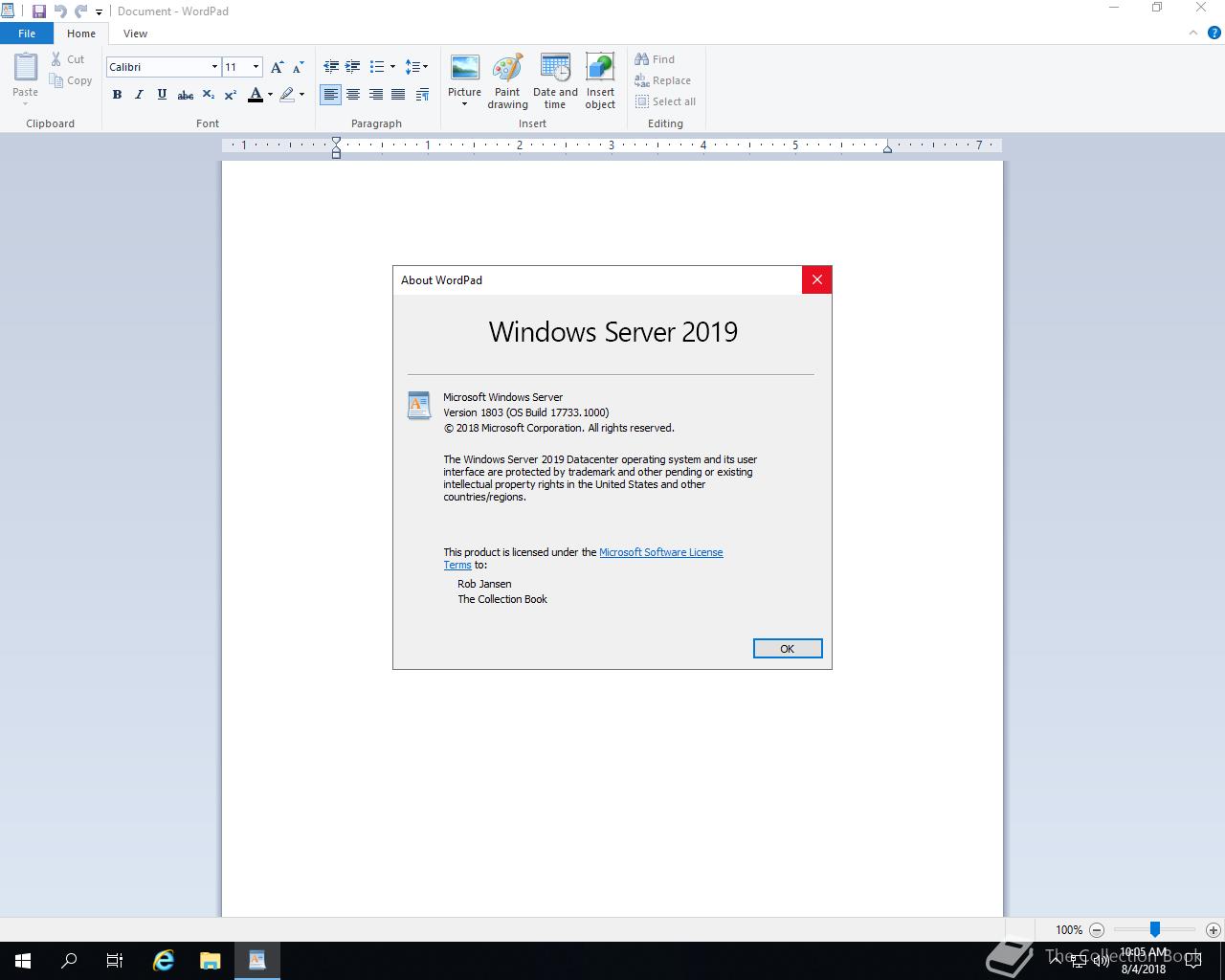
Task: Open the bullet list style arrow
Action: 392,67
